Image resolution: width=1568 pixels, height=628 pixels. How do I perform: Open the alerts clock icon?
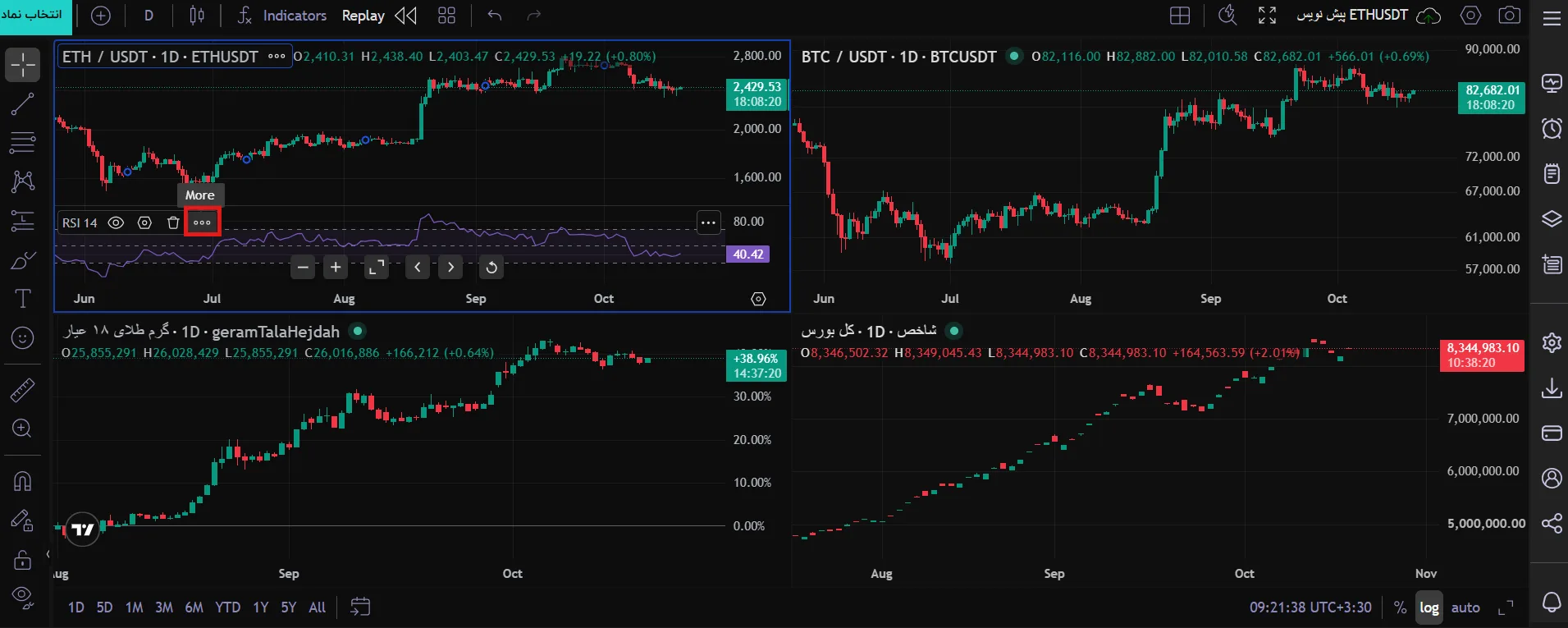pyautogui.click(x=1551, y=128)
